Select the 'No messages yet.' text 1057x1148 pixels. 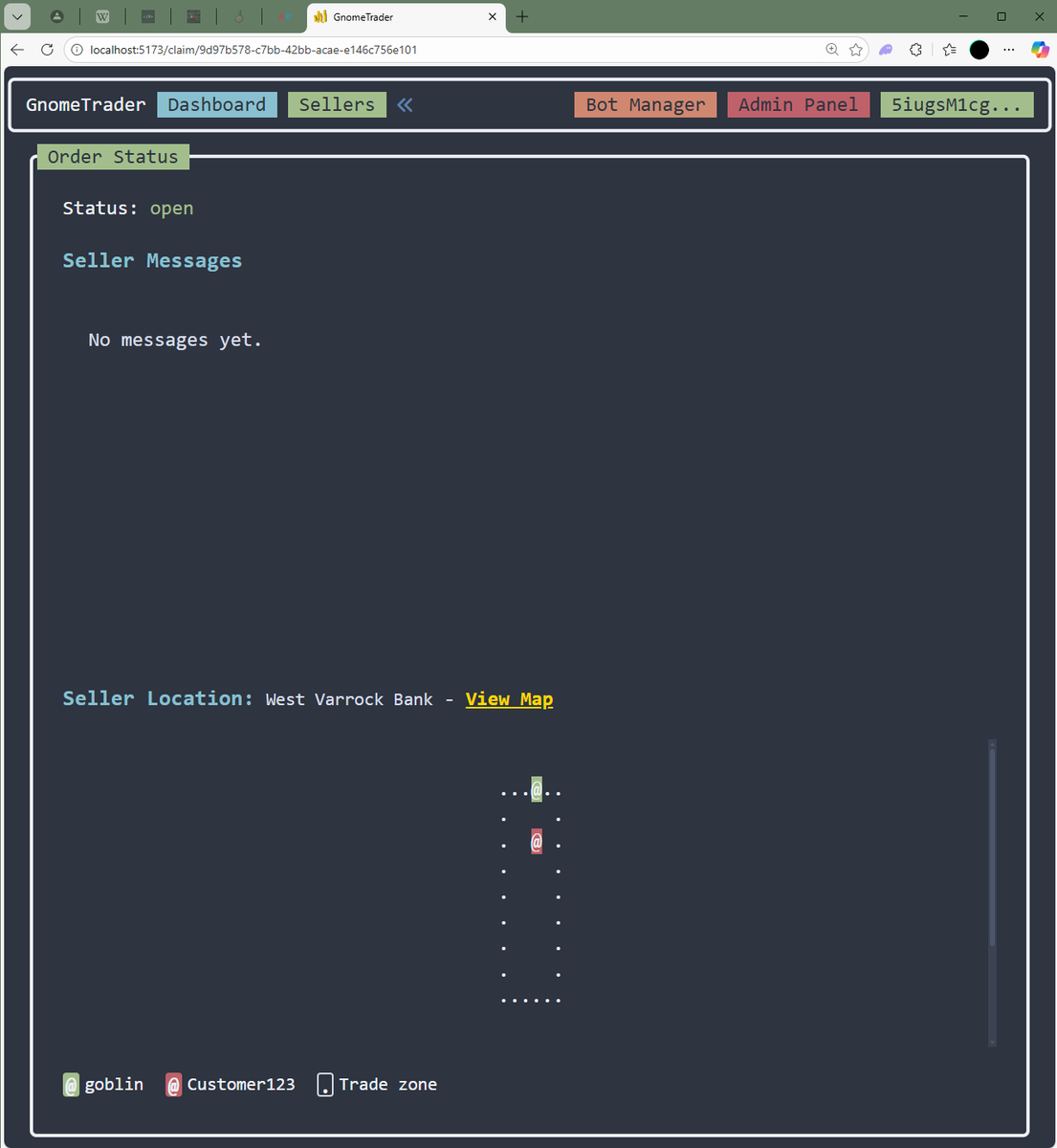[175, 341]
